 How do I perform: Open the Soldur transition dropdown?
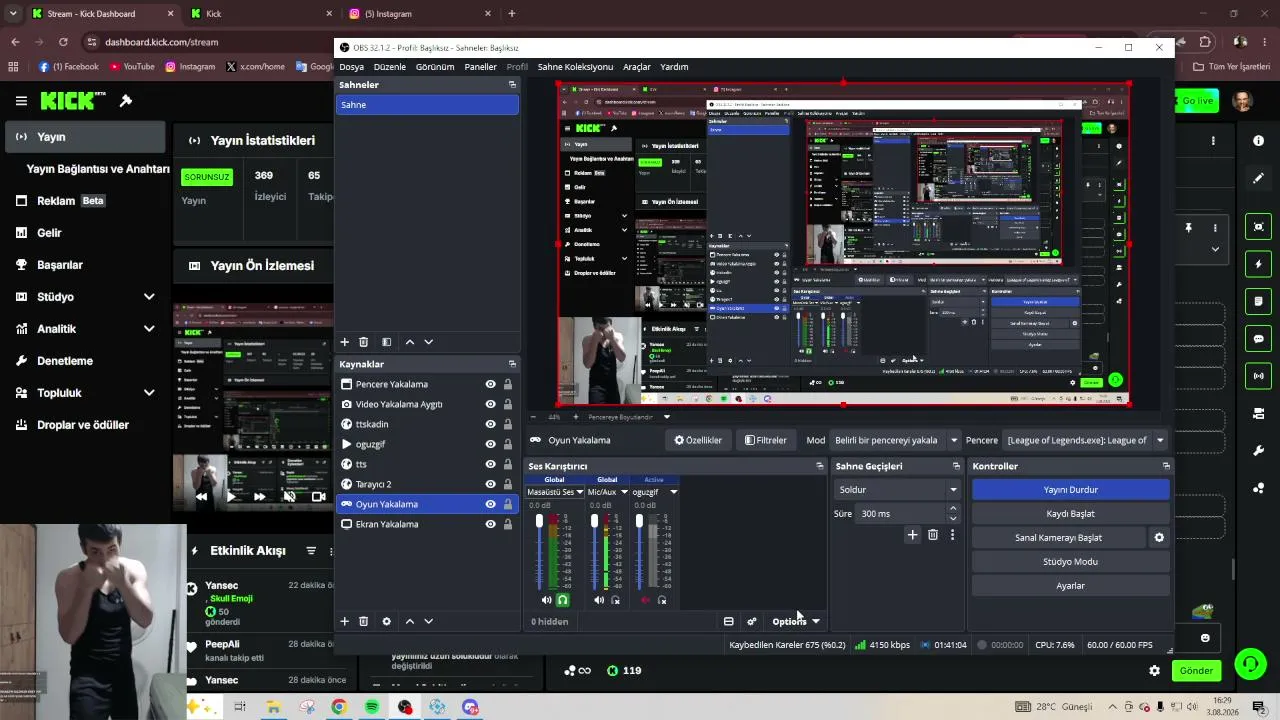point(897,490)
